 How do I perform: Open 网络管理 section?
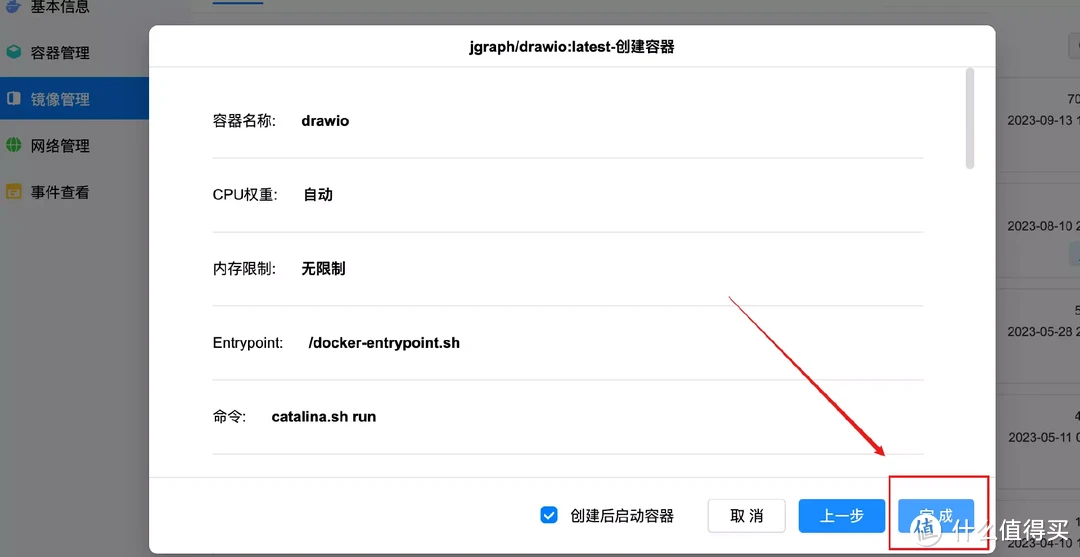(x=60, y=146)
